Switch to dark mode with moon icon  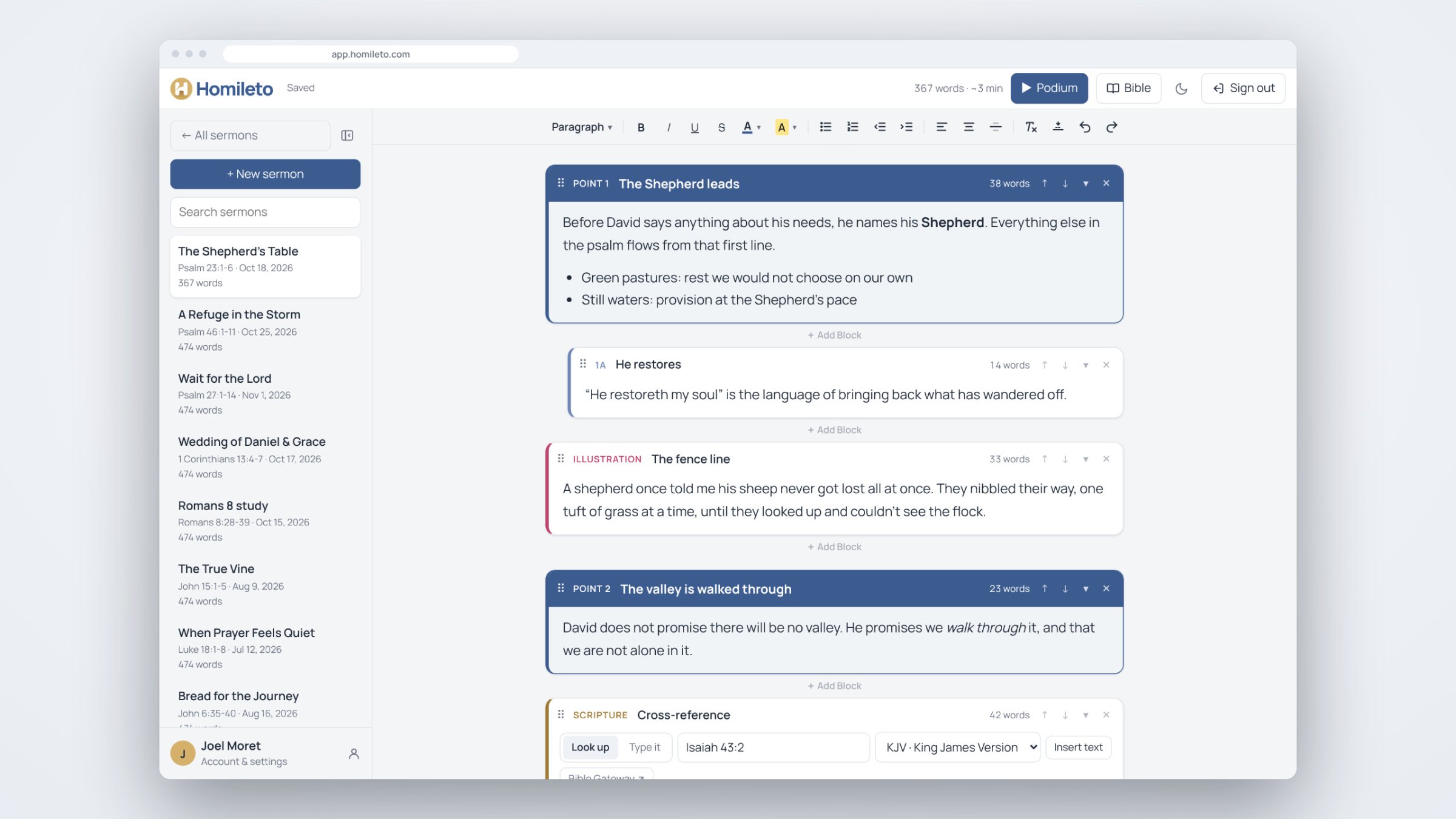point(1181,89)
